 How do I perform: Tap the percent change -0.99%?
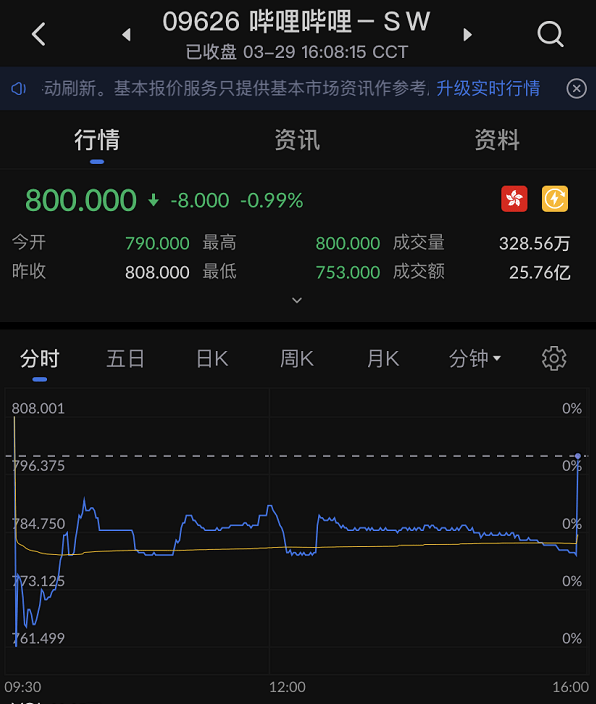coord(272,201)
